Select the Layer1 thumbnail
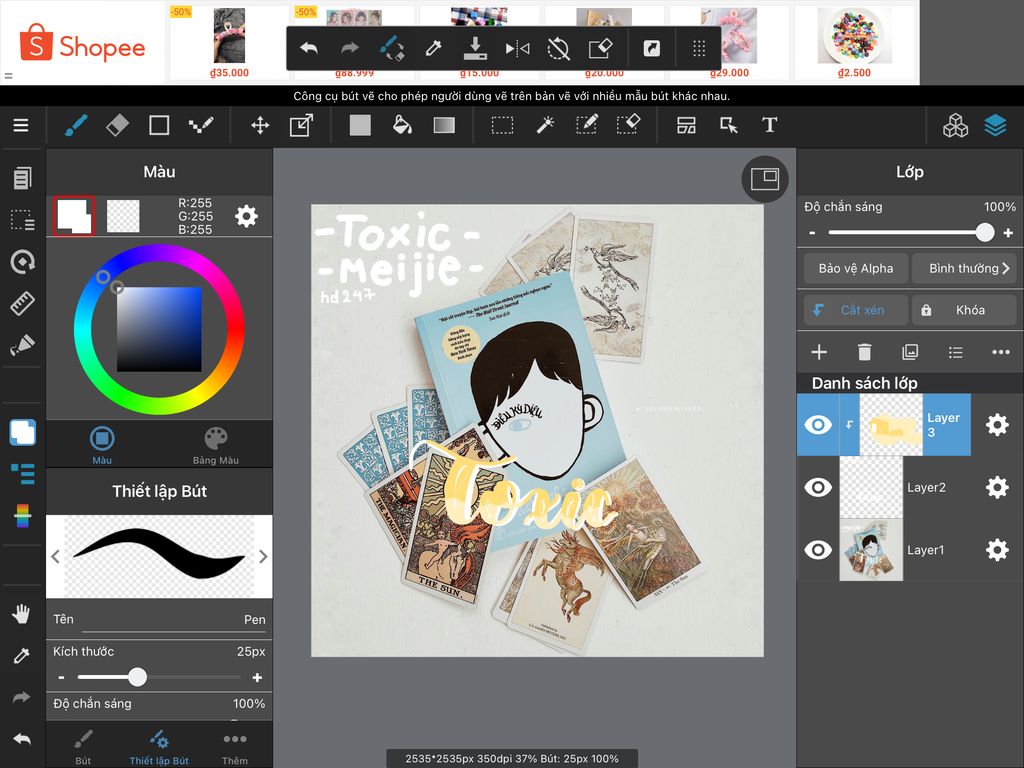This screenshot has height=768, width=1024. pos(871,550)
